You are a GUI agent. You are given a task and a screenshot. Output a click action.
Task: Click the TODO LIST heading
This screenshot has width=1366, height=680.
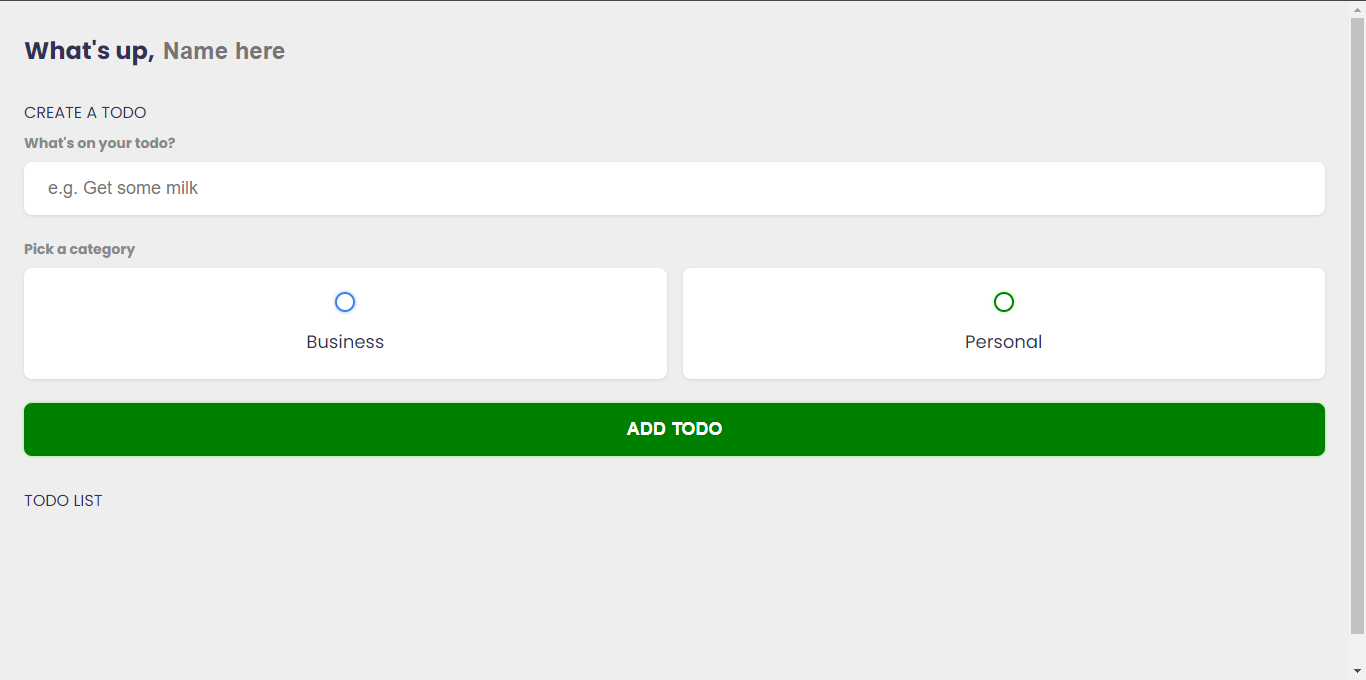63,501
